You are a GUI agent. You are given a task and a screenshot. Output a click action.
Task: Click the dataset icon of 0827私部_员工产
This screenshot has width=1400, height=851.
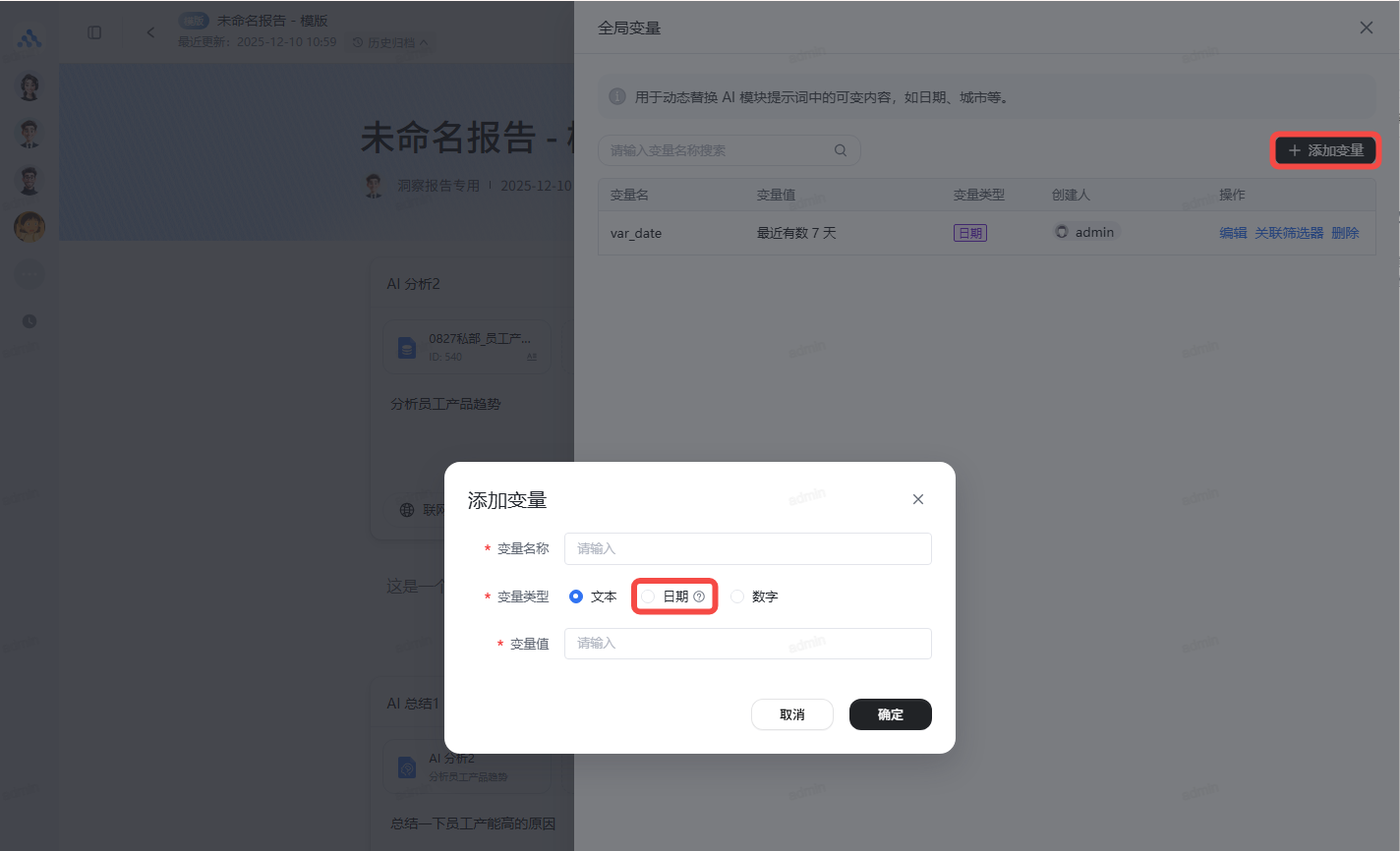click(x=406, y=347)
